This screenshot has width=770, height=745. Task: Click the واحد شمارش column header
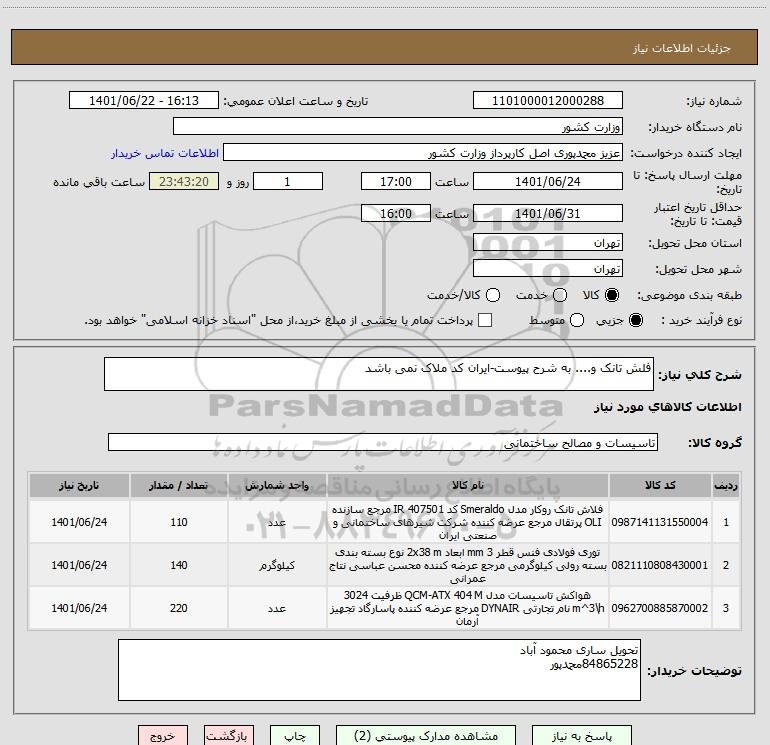tap(277, 485)
